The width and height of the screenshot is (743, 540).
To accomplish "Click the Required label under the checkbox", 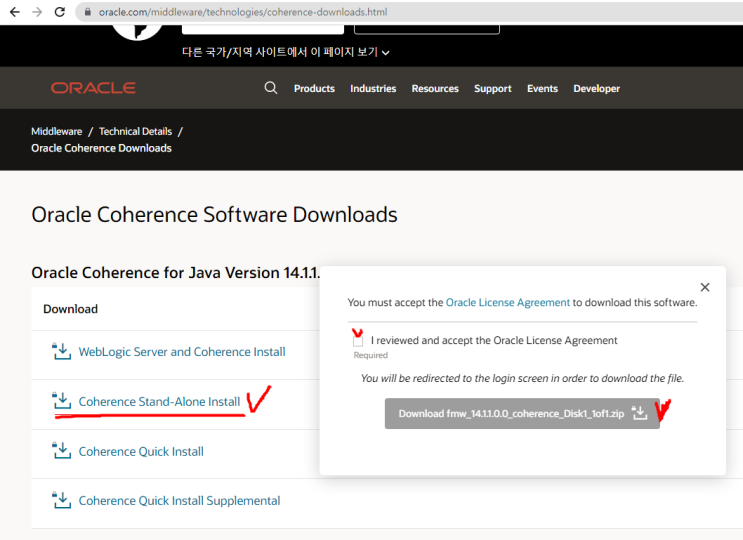I will 371,355.
